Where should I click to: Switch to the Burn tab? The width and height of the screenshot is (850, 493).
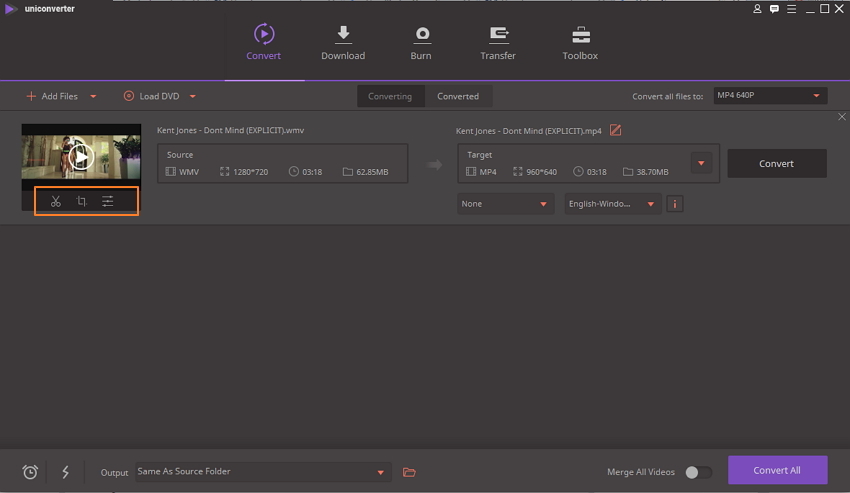421,42
